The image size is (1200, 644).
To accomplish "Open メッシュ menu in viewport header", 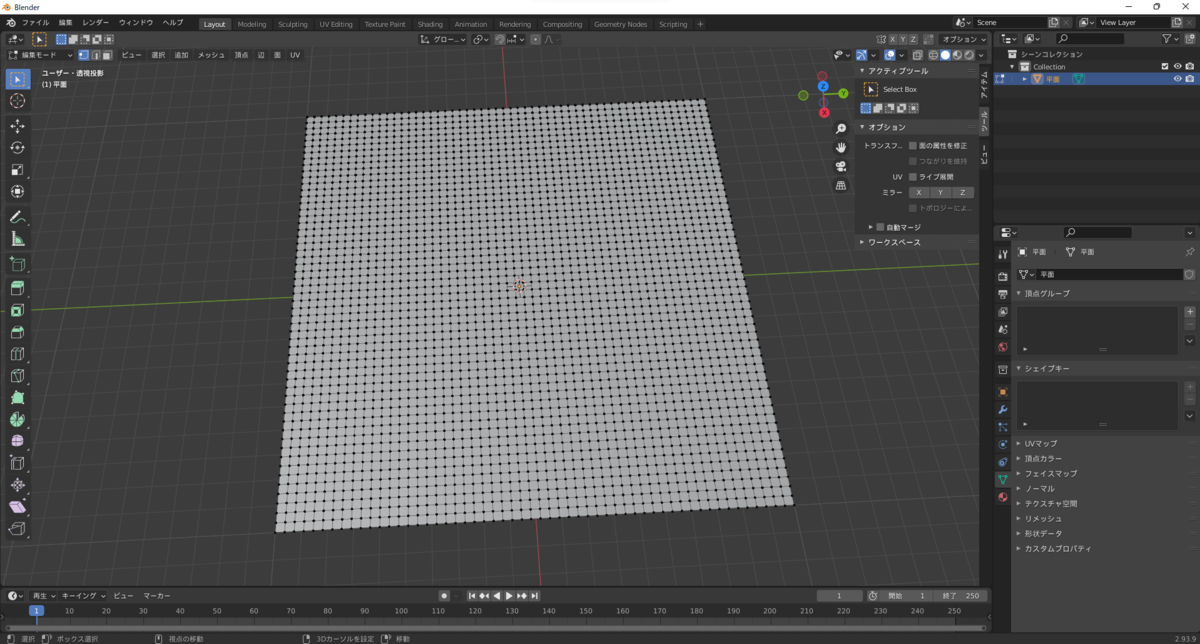I will pyautogui.click(x=211, y=55).
